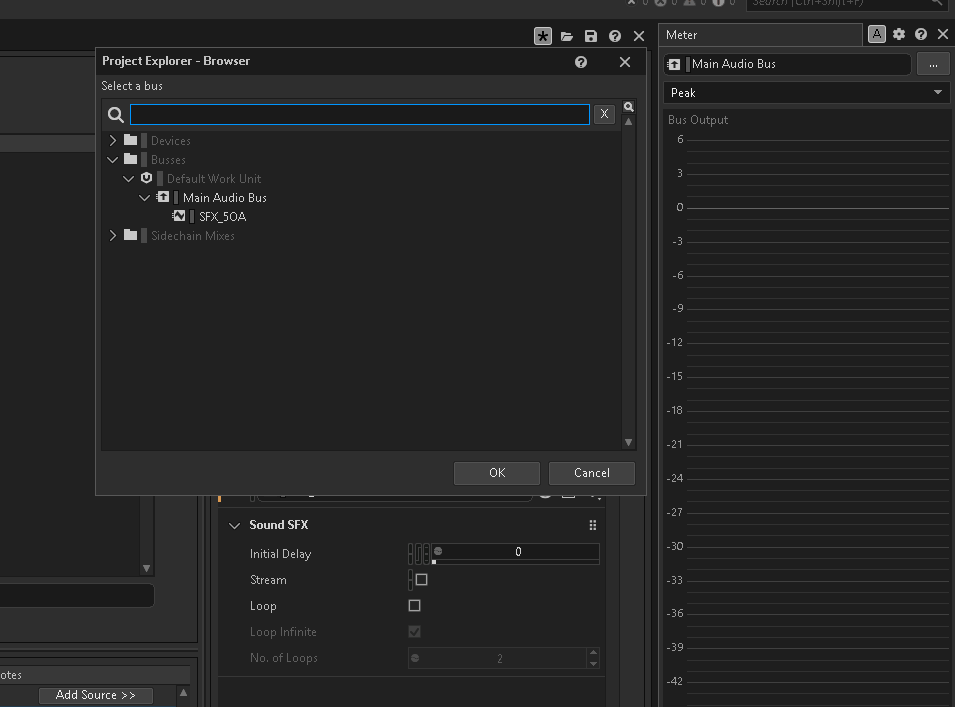Image resolution: width=955 pixels, height=707 pixels.
Task: Collapse the Default Work Unit node
Action: pos(129,179)
